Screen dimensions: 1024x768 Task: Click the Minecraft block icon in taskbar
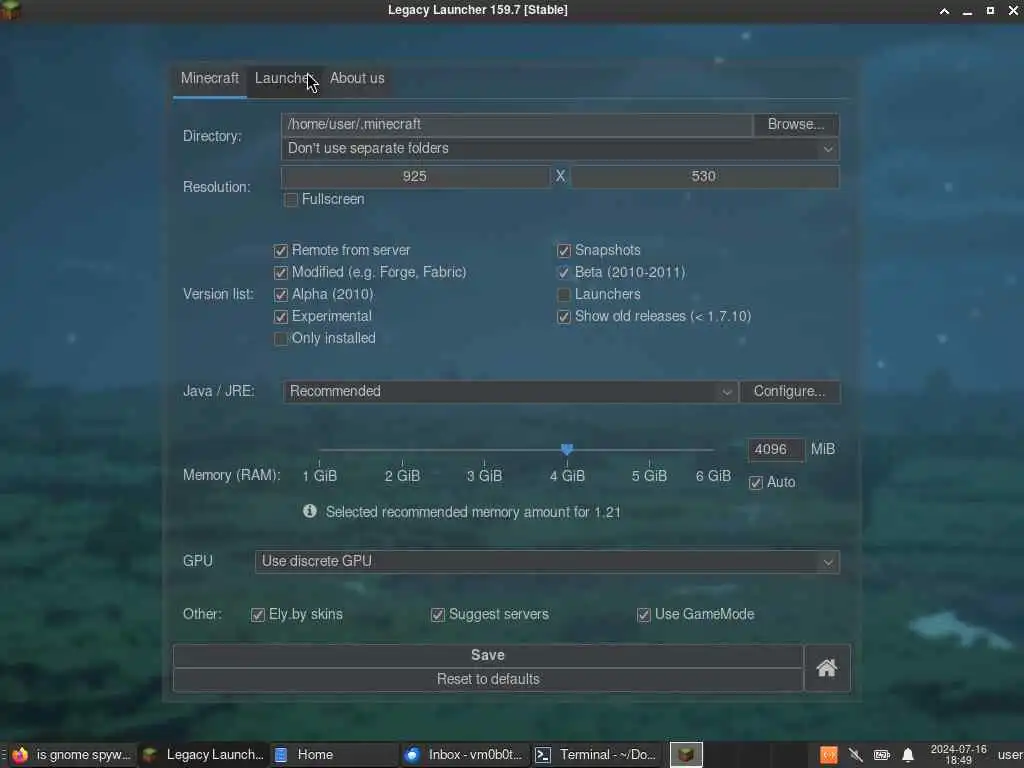coord(686,754)
